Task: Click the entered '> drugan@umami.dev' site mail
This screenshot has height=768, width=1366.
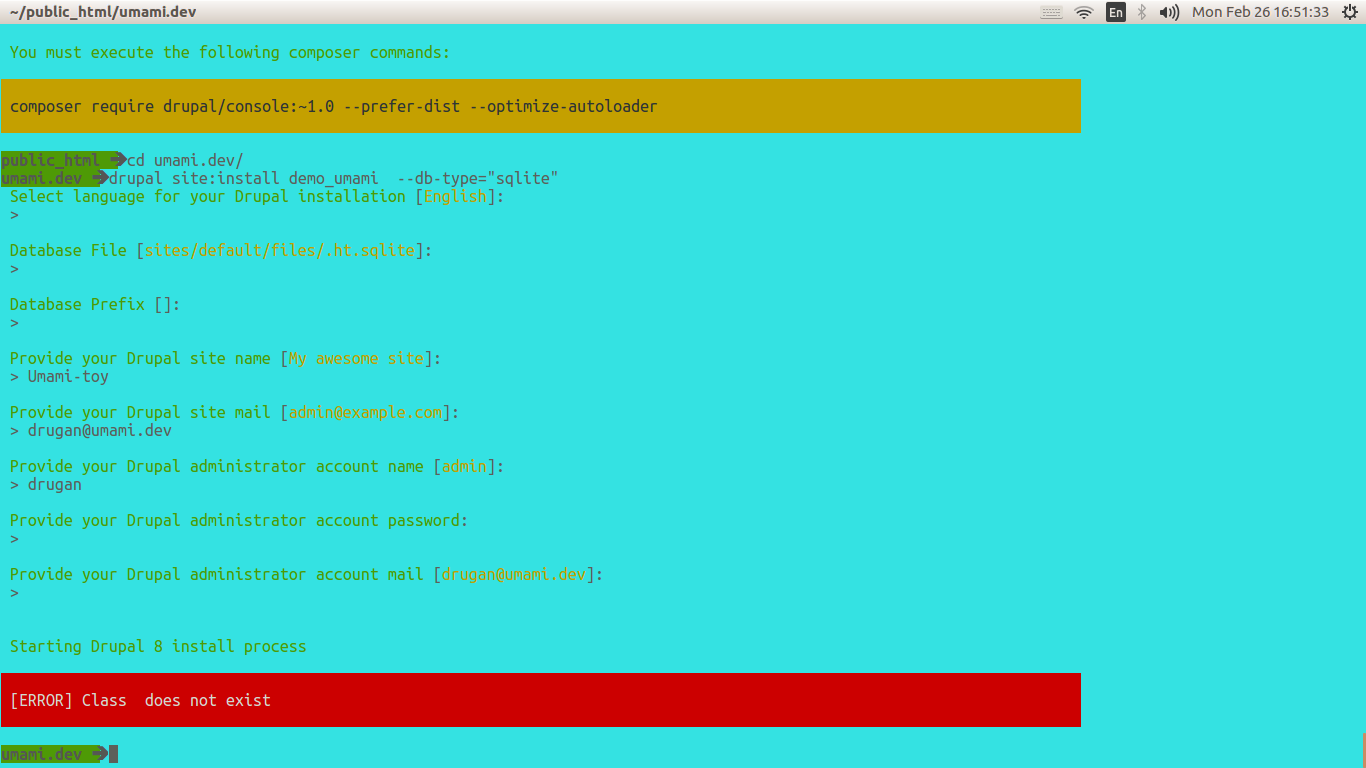Action: (91, 430)
